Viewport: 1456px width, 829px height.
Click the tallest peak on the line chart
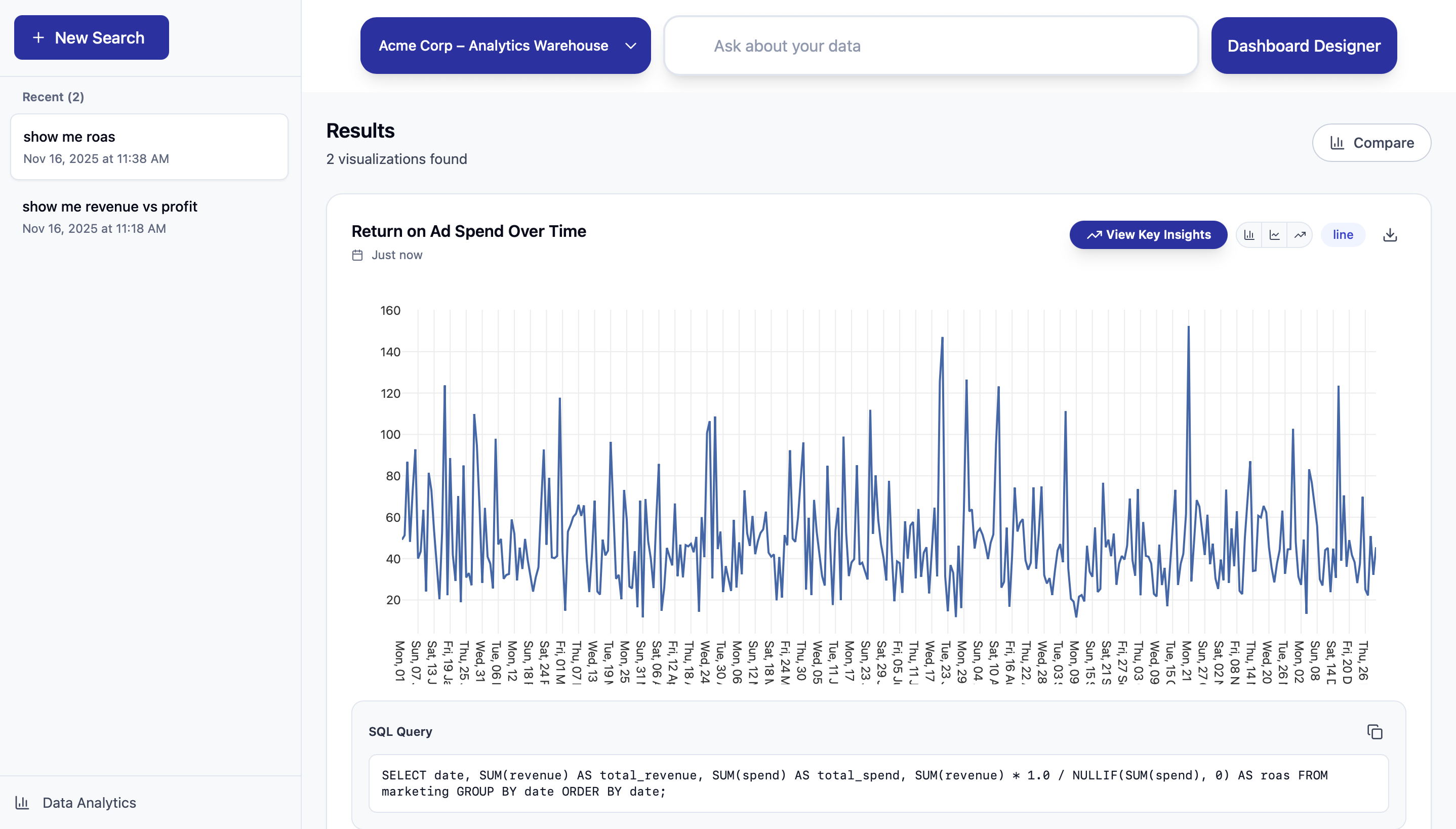click(x=1188, y=327)
